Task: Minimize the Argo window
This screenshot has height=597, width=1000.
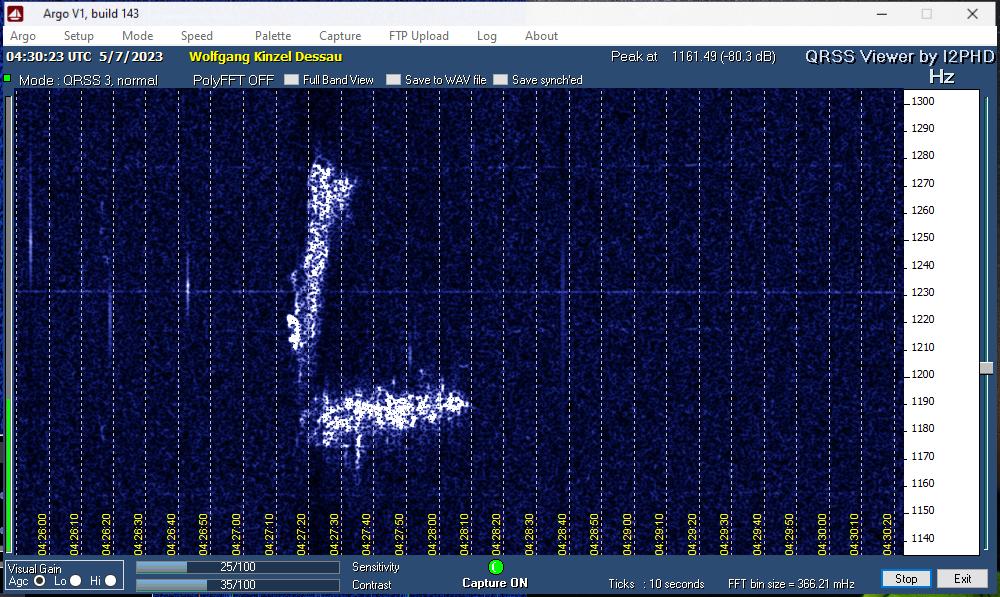Action: click(x=882, y=13)
